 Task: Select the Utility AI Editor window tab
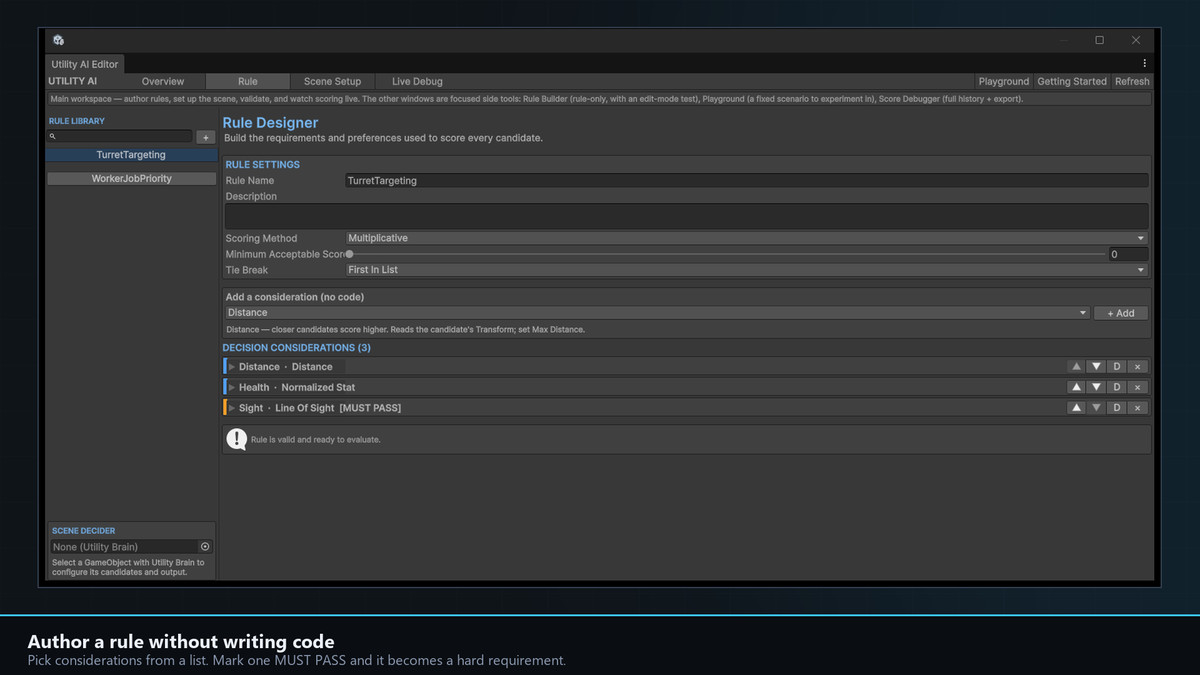pyautogui.click(x=85, y=64)
